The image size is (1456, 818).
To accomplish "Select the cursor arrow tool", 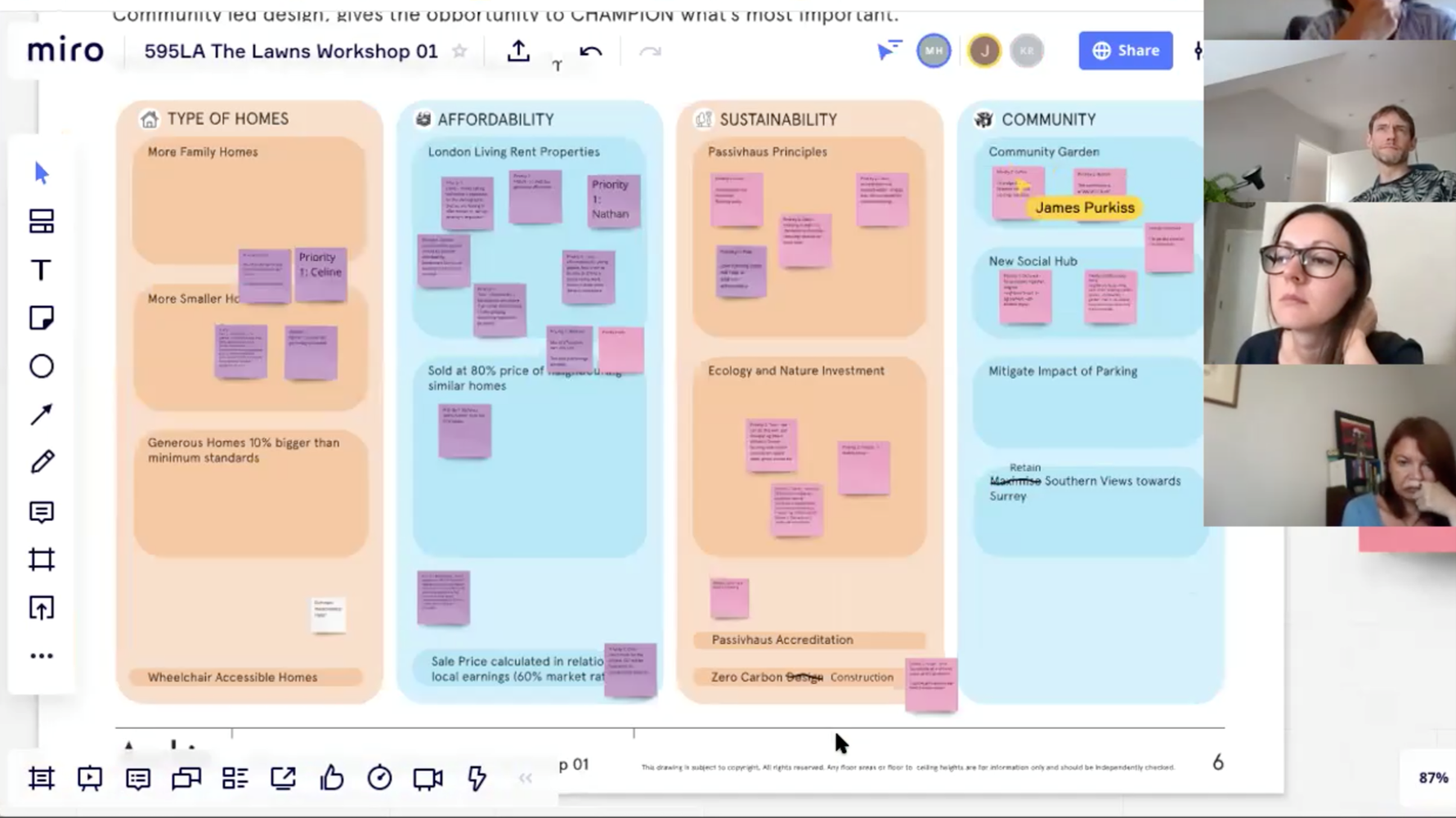I will pos(42,173).
